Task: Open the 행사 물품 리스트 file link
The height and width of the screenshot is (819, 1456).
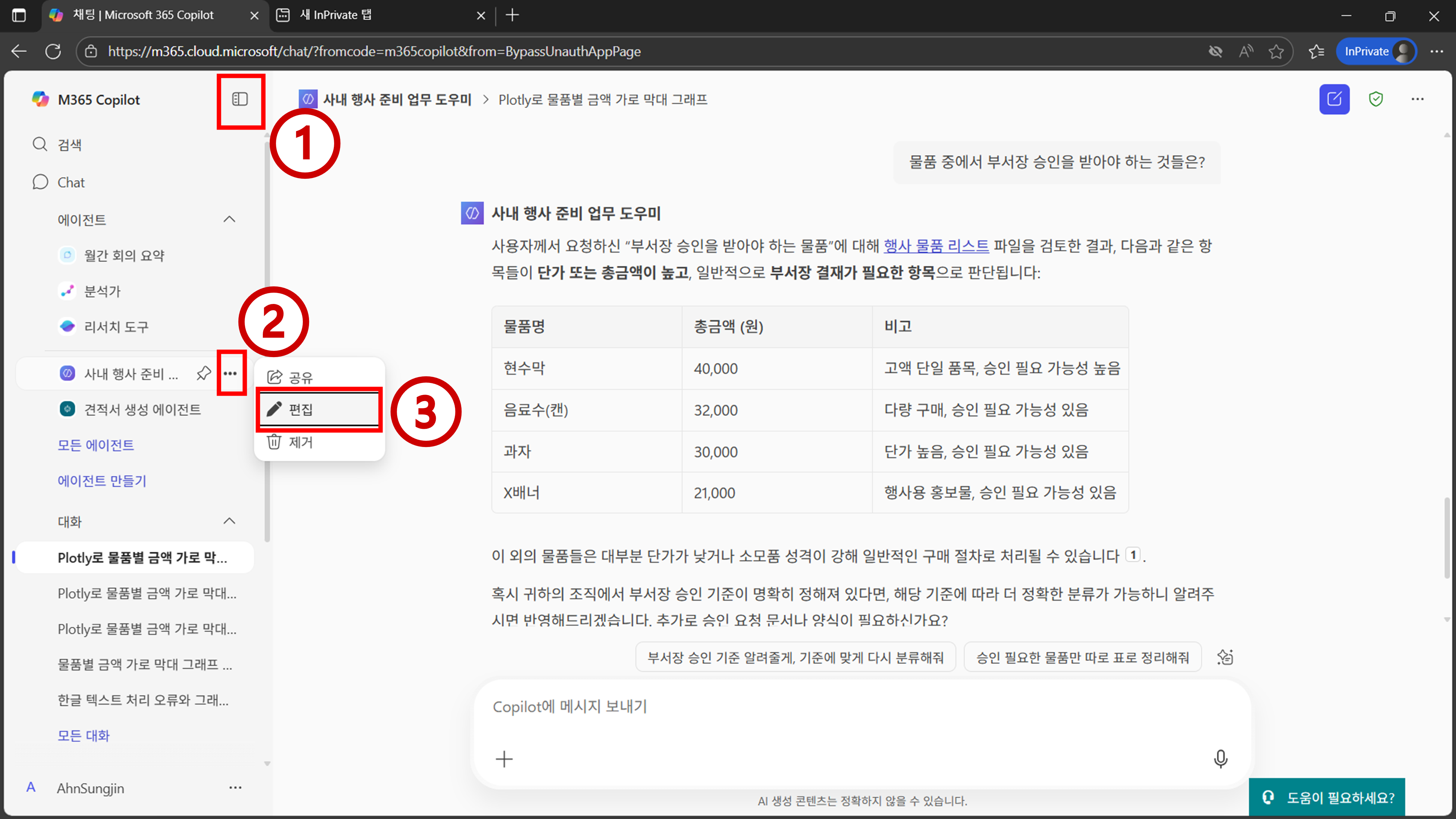Action: point(936,246)
